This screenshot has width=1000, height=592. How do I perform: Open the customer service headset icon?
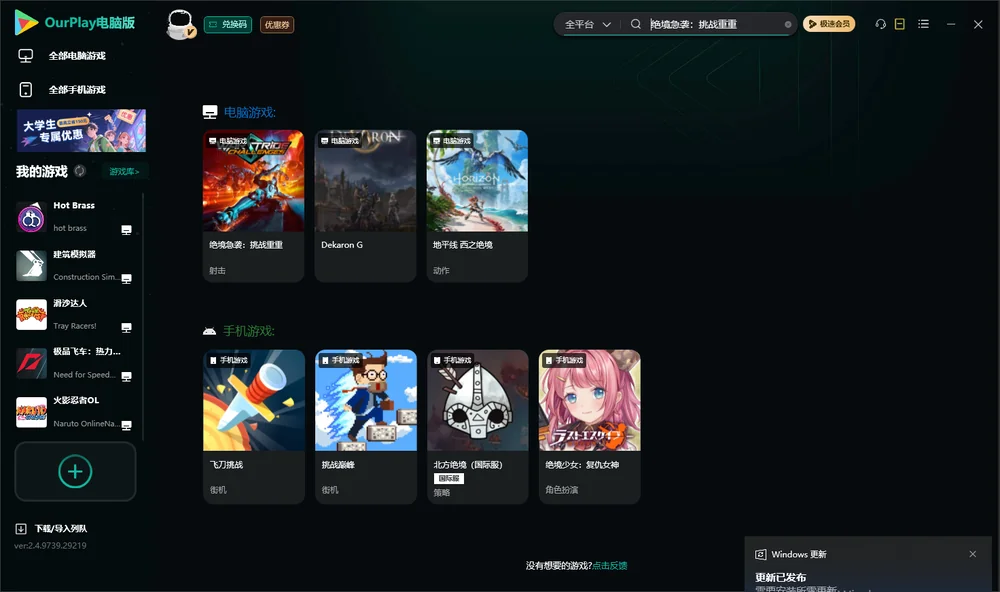click(880, 24)
